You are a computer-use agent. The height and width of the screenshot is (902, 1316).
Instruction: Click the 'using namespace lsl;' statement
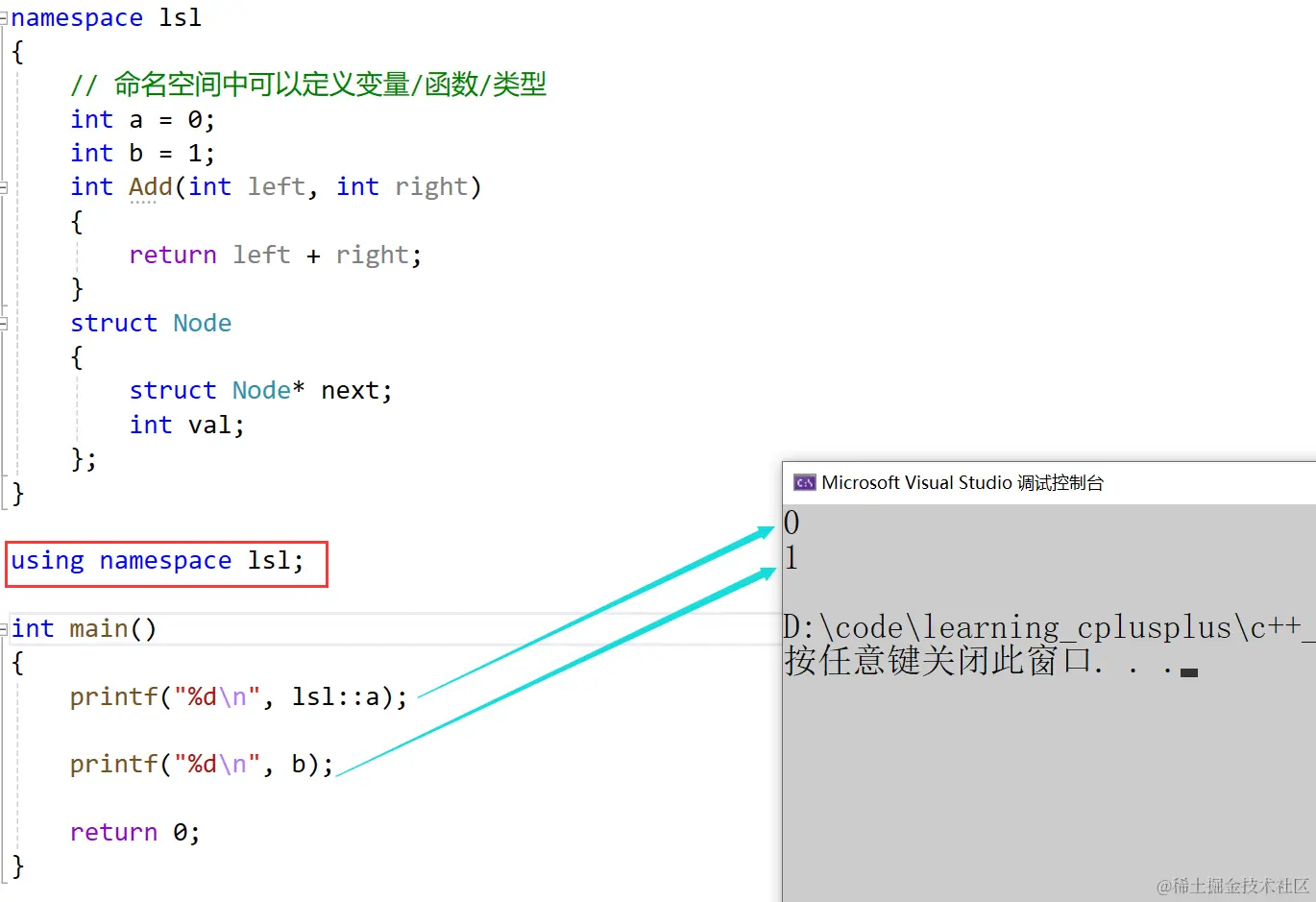(x=158, y=561)
